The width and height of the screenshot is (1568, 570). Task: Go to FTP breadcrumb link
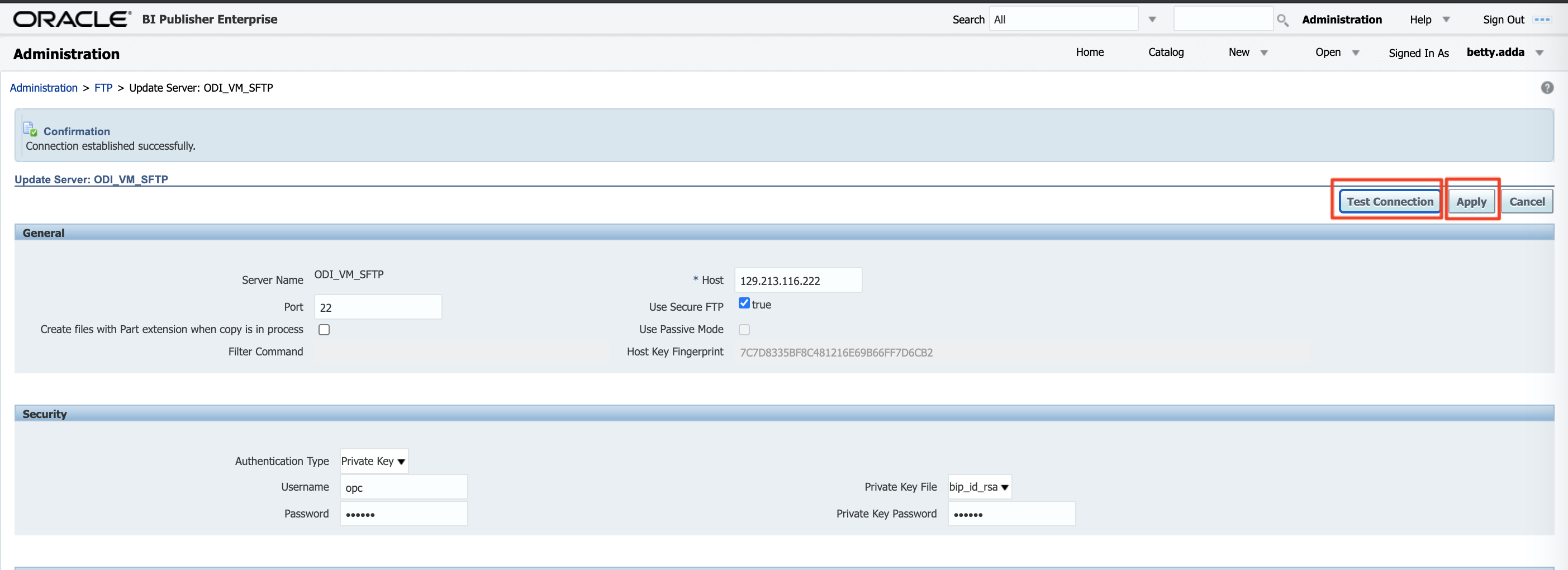tap(103, 88)
